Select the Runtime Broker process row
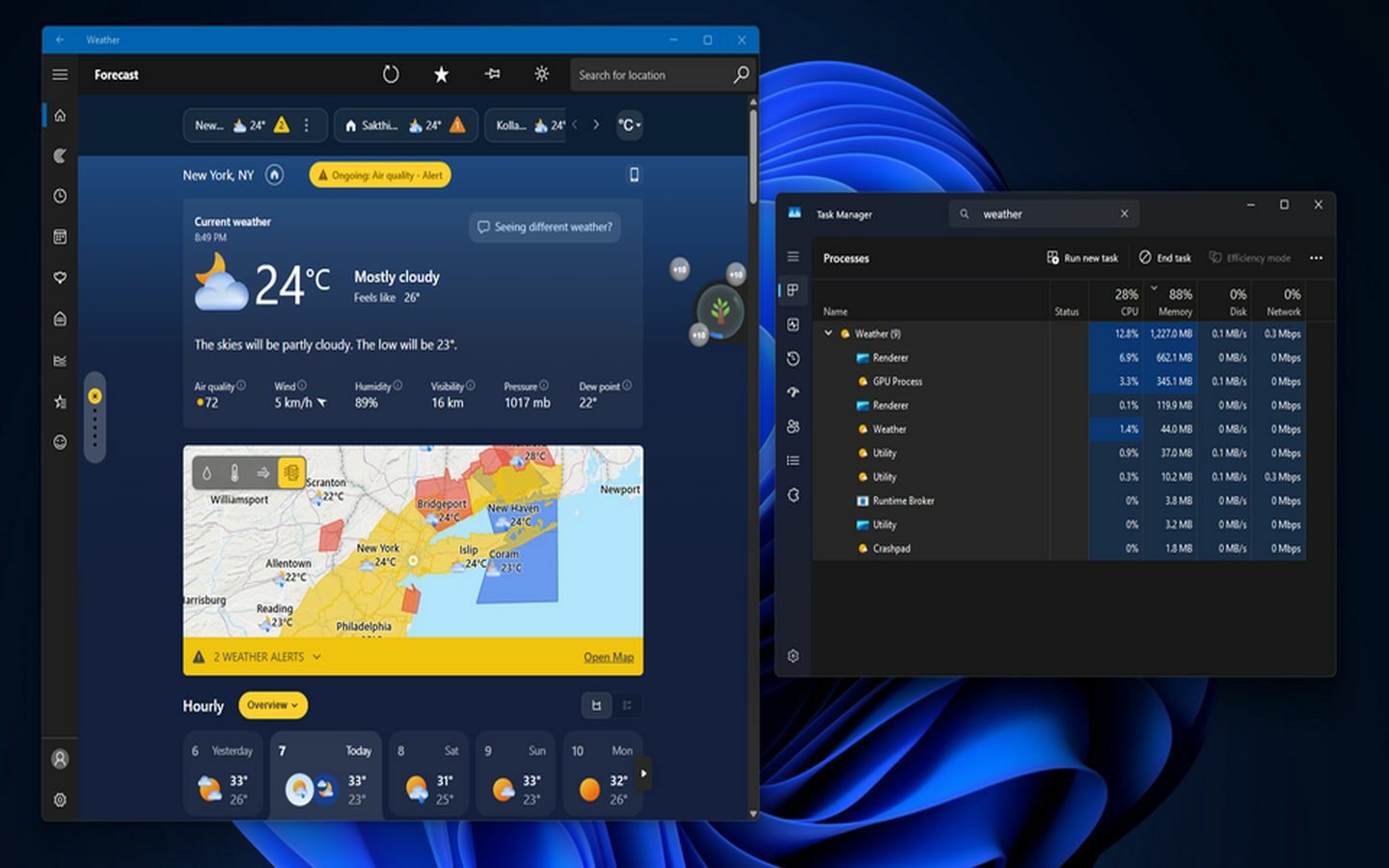 click(1059, 501)
